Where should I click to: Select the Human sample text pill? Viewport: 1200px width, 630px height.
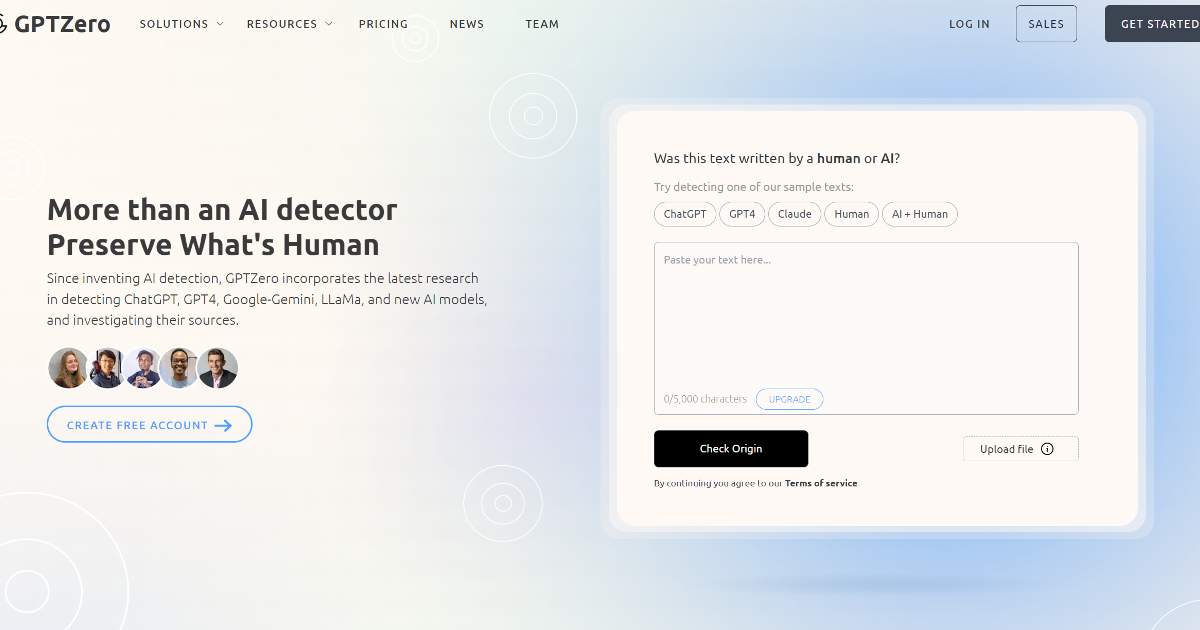pos(851,214)
